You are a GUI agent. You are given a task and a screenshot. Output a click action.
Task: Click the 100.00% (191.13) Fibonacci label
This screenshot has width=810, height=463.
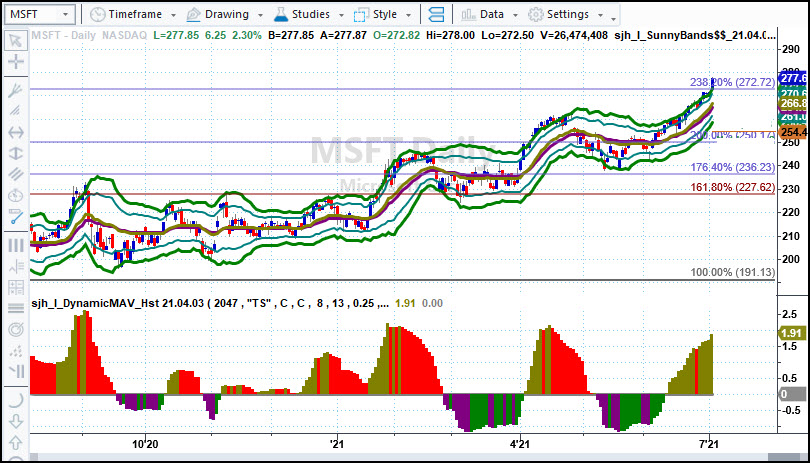click(x=733, y=272)
